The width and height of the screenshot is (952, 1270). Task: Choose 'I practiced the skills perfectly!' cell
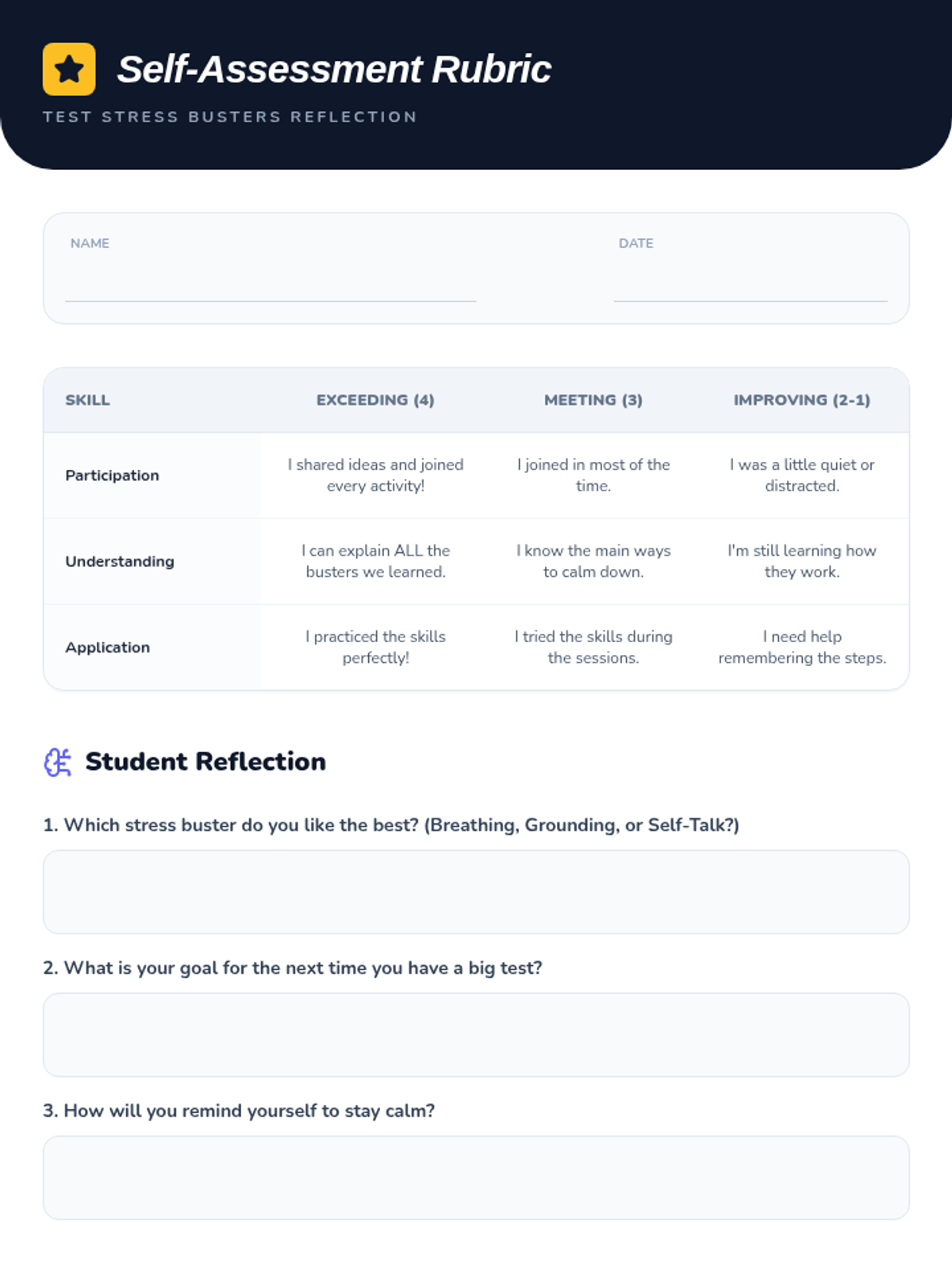click(375, 647)
